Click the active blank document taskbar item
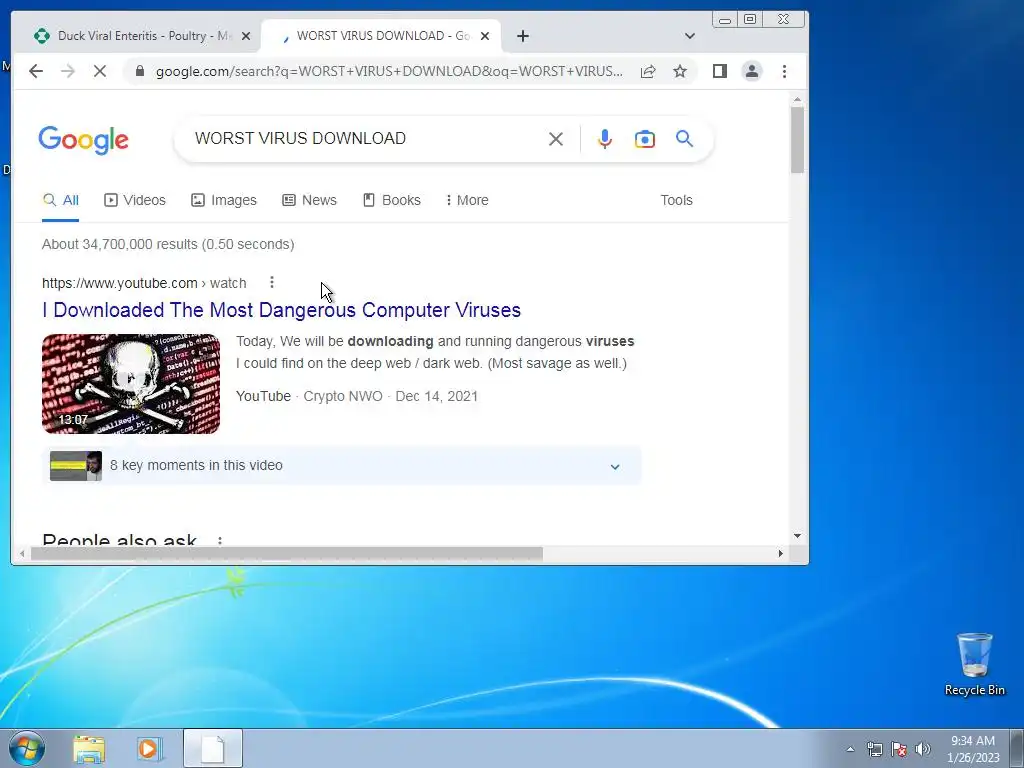Screen dimensions: 1024x768 [213, 748]
